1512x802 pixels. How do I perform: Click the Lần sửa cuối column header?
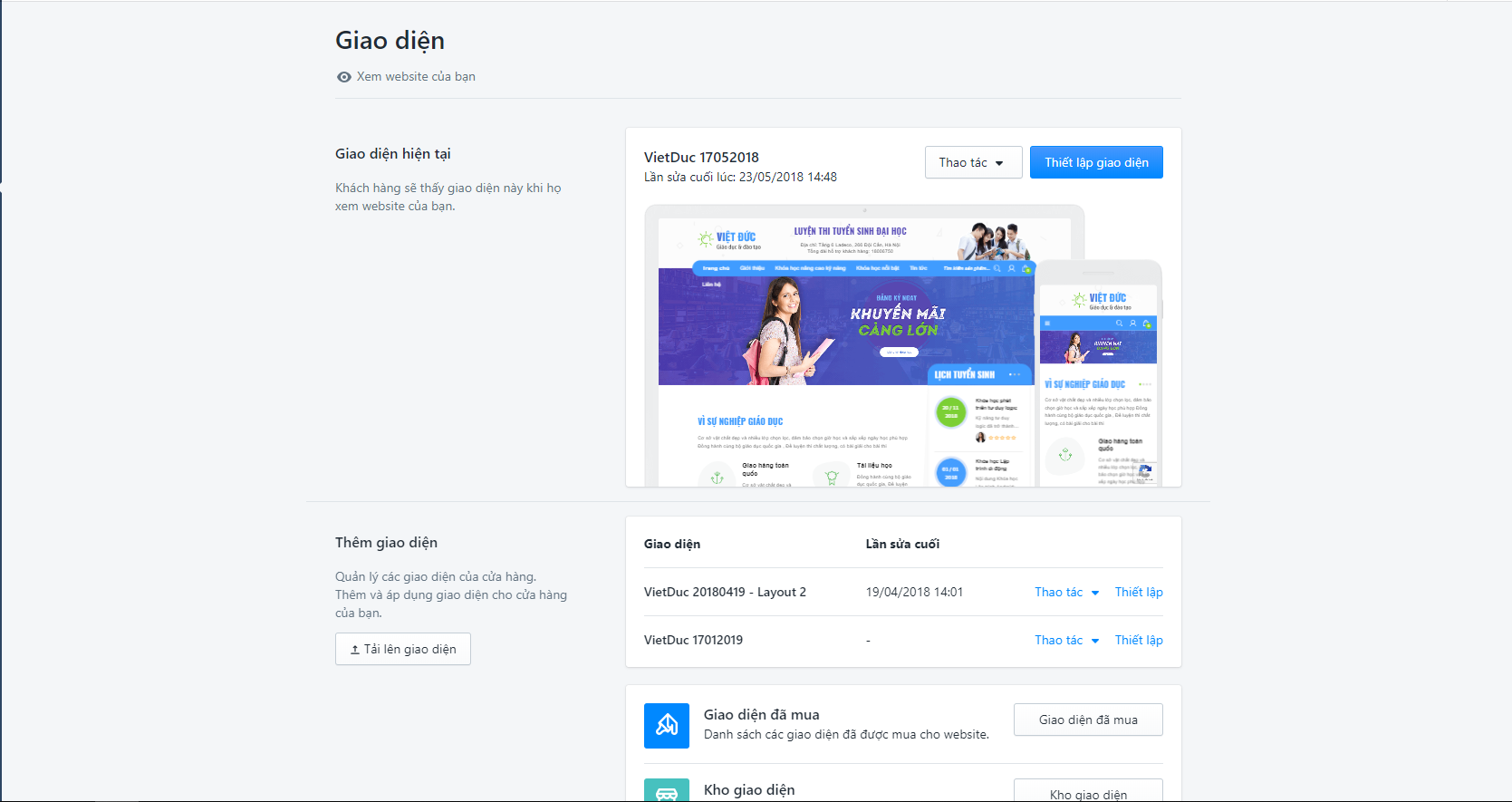click(x=902, y=544)
